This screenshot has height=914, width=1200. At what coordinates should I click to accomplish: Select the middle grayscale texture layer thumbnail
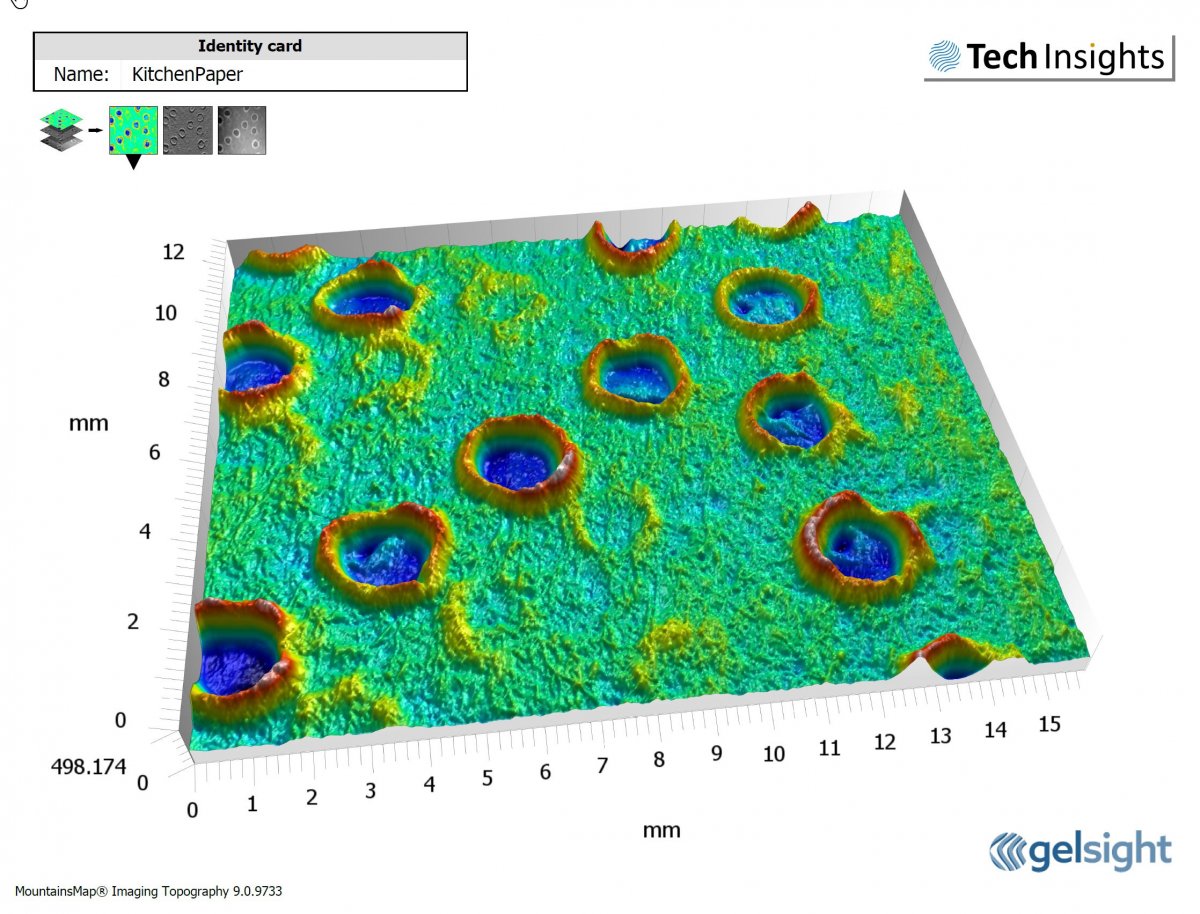(187, 130)
